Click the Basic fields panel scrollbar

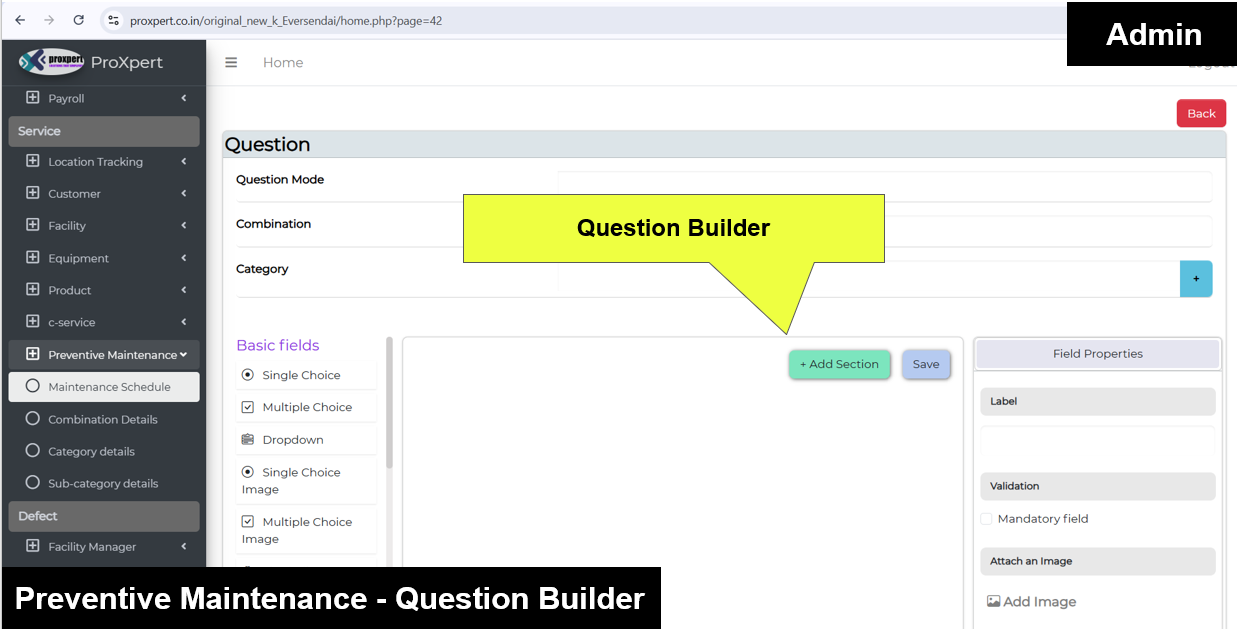pyautogui.click(x=389, y=402)
